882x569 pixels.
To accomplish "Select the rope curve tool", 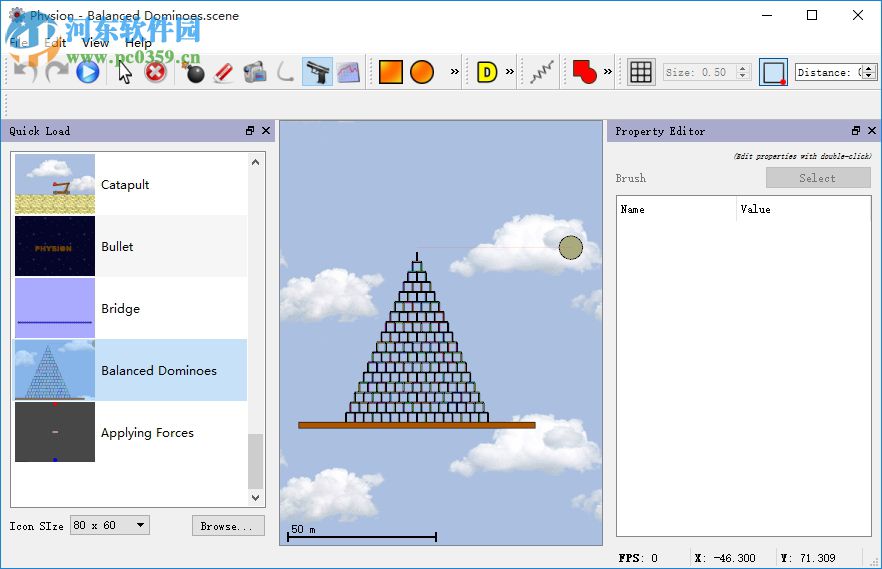I will click(286, 72).
